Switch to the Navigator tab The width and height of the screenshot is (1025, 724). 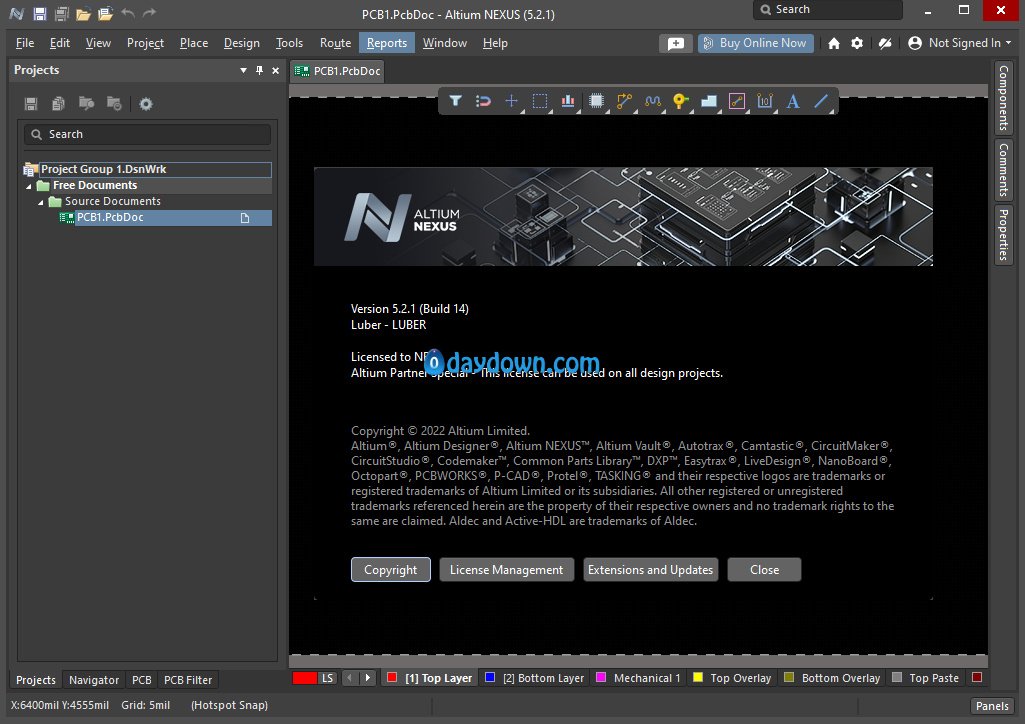(94, 680)
